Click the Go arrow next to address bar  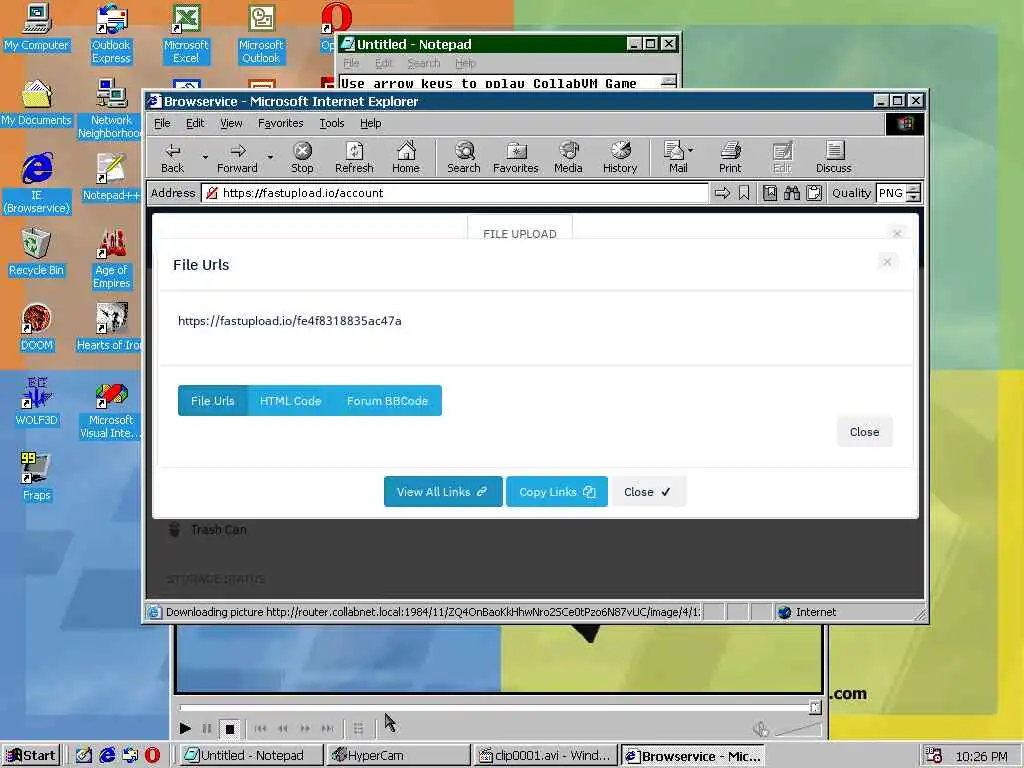pyautogui.click(x=722, y=193)
